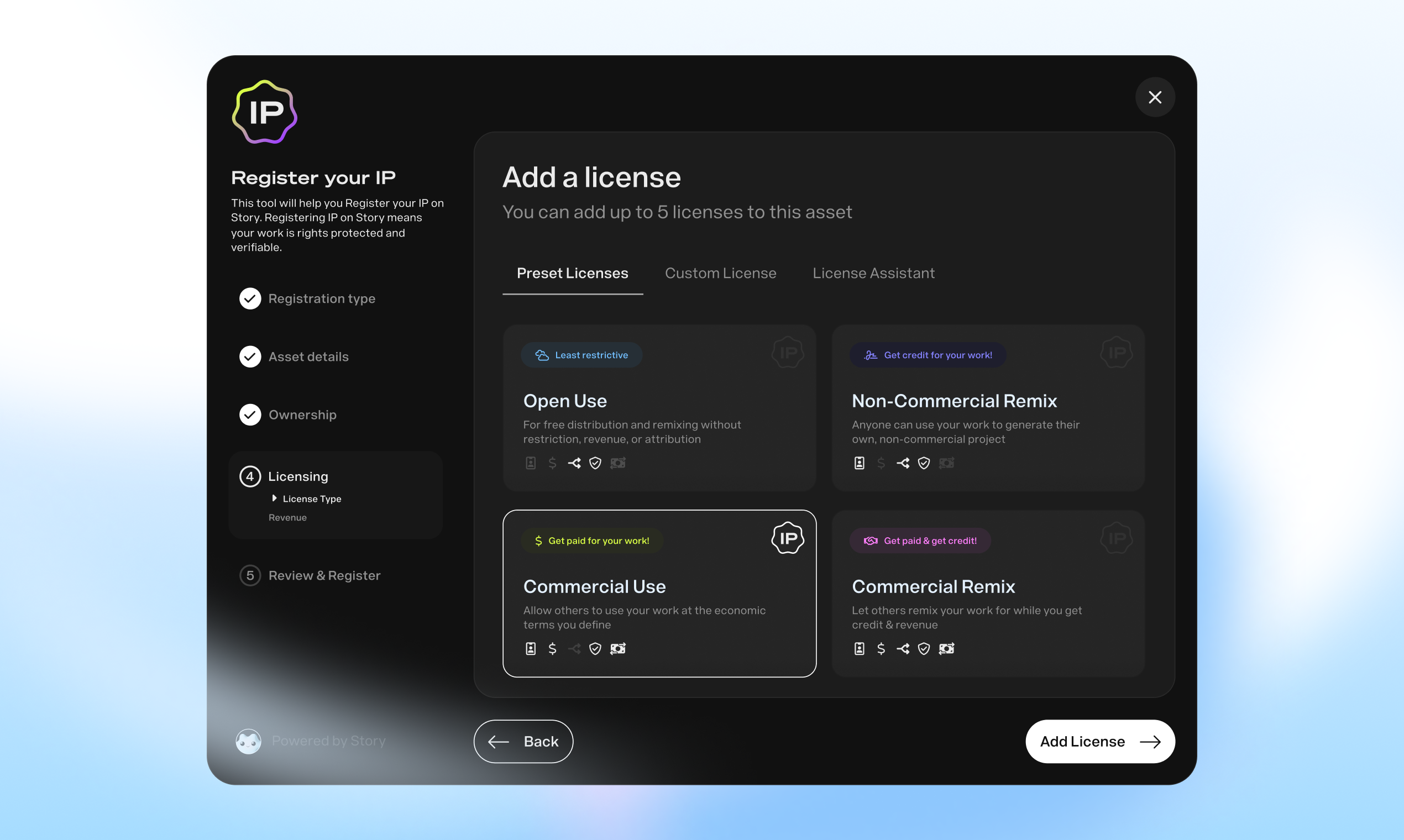This screenshot has width=1404, height=840.
Task: Select the Commercial Remix license card
Action: pyautogui.click(x=988, y=593)
